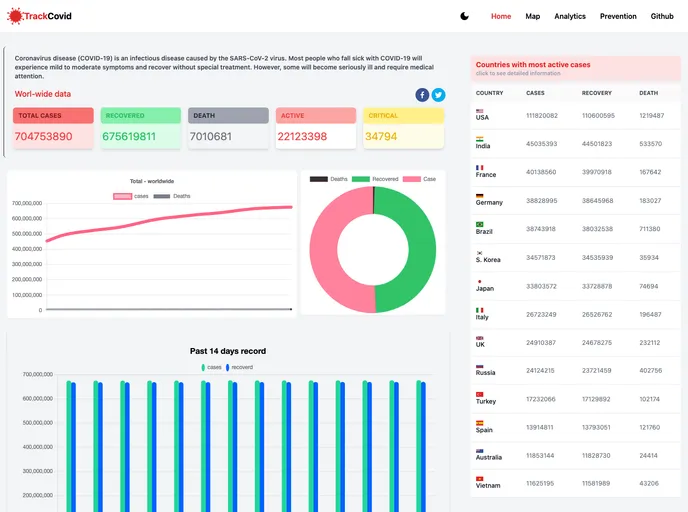Open the Github link
688x512 pixels.
tap(662, 16)
